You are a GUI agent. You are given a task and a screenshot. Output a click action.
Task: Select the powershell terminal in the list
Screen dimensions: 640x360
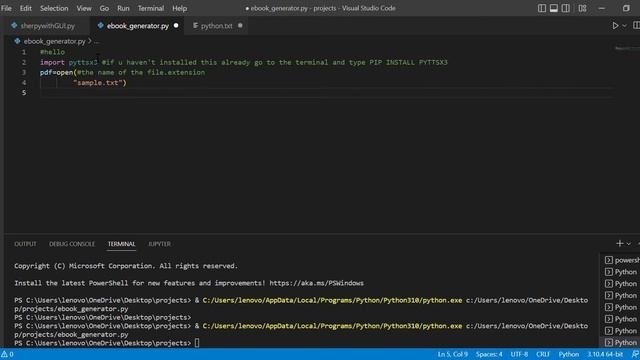pyautogui.click(x=622, y=260)
